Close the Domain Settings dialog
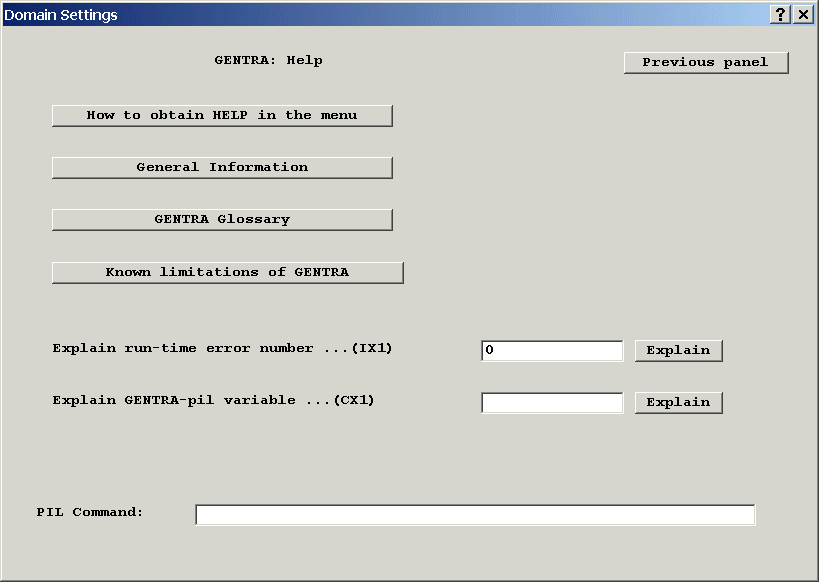The width and height of the screenshot is (819, 582). tap(803, 15)
